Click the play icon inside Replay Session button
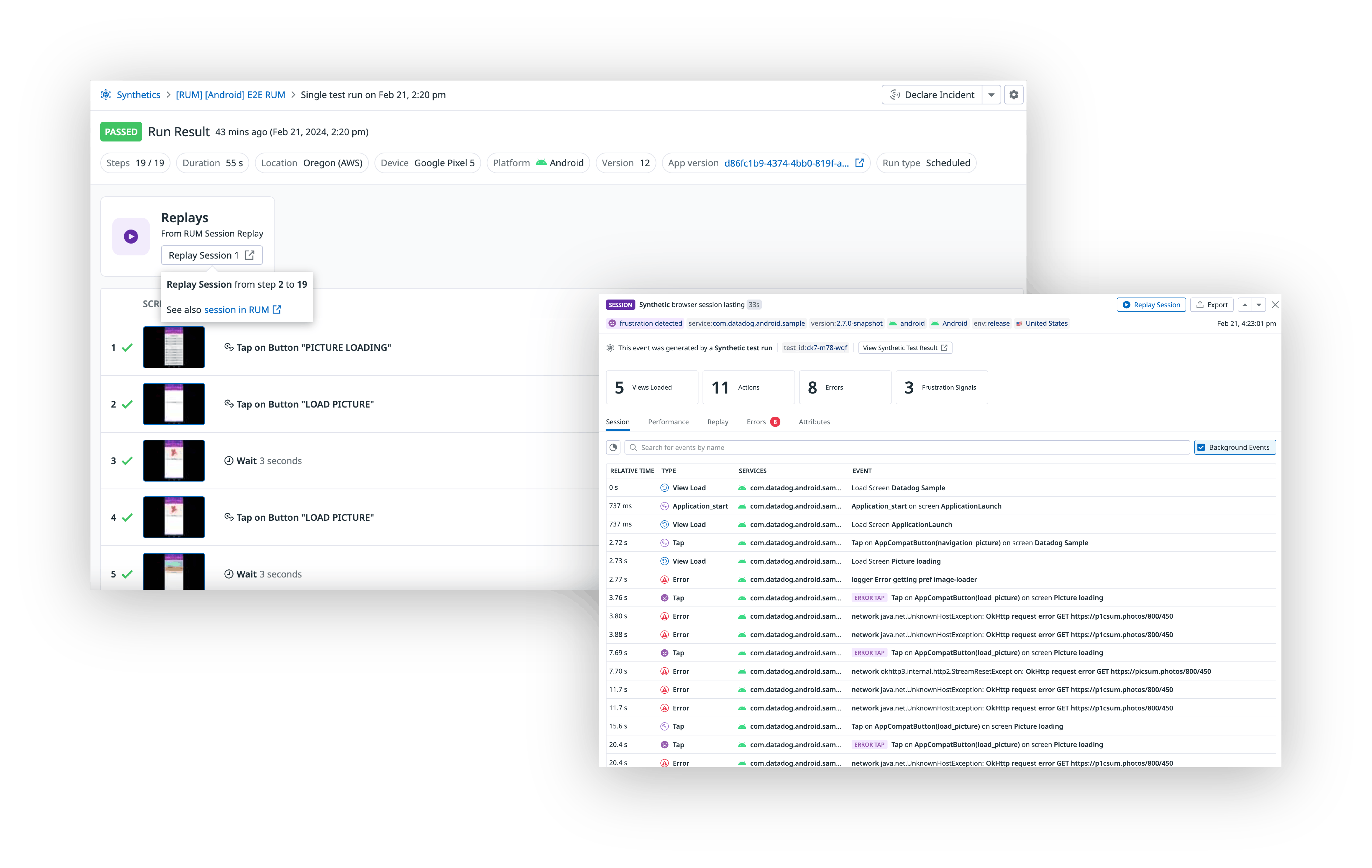Image resolution: width=1372 pixels, height=868 pixels. pyautogui.click(x=1126, y=305)
